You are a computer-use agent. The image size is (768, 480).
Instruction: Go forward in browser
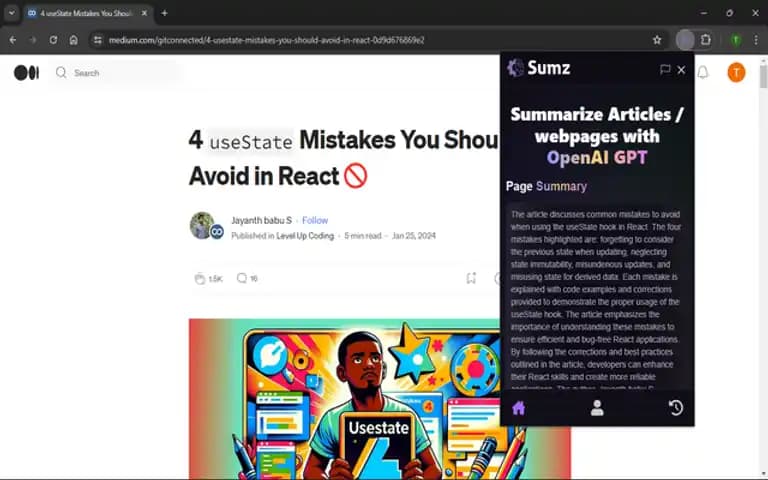(33, 40)
